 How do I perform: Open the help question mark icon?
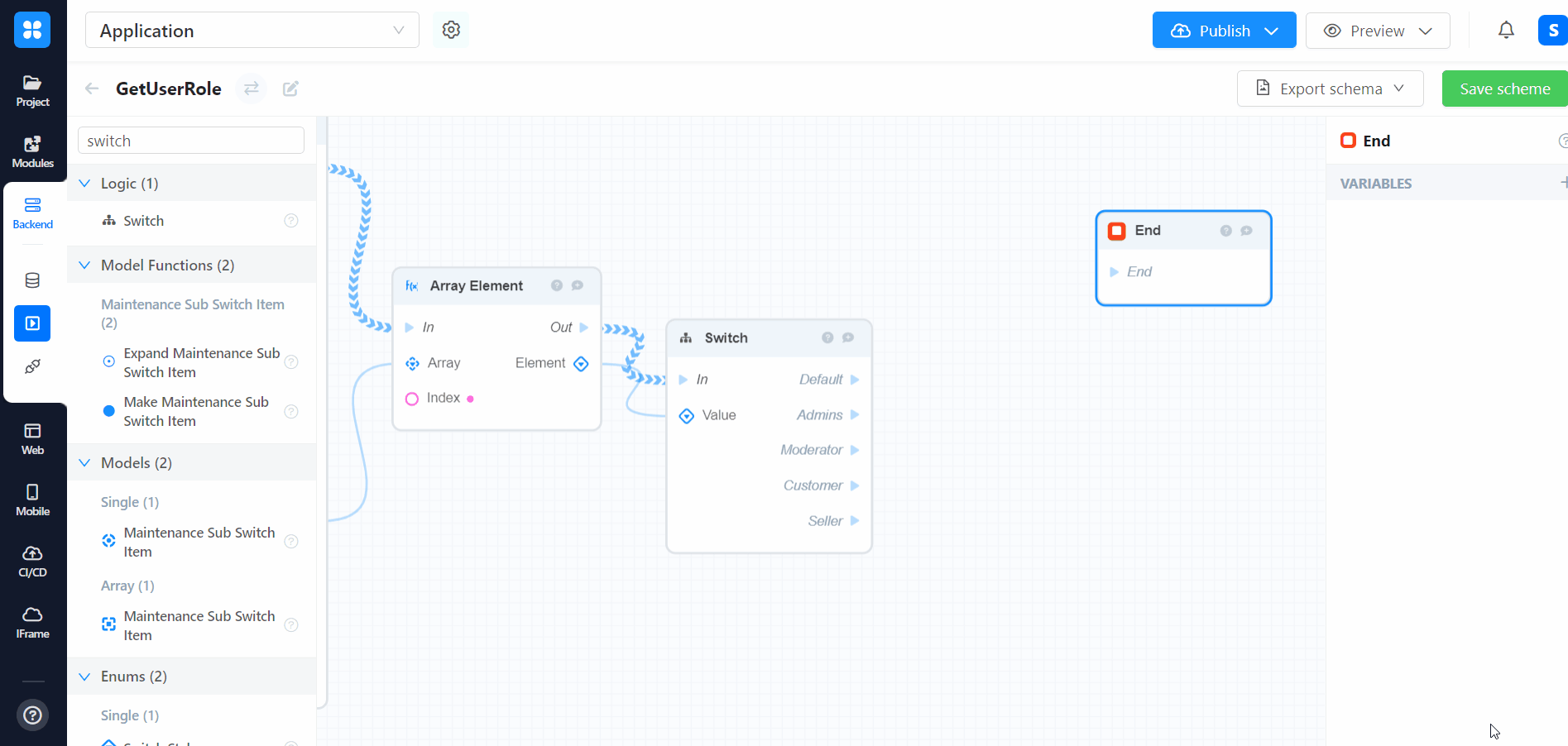click(x=32, y=715)
